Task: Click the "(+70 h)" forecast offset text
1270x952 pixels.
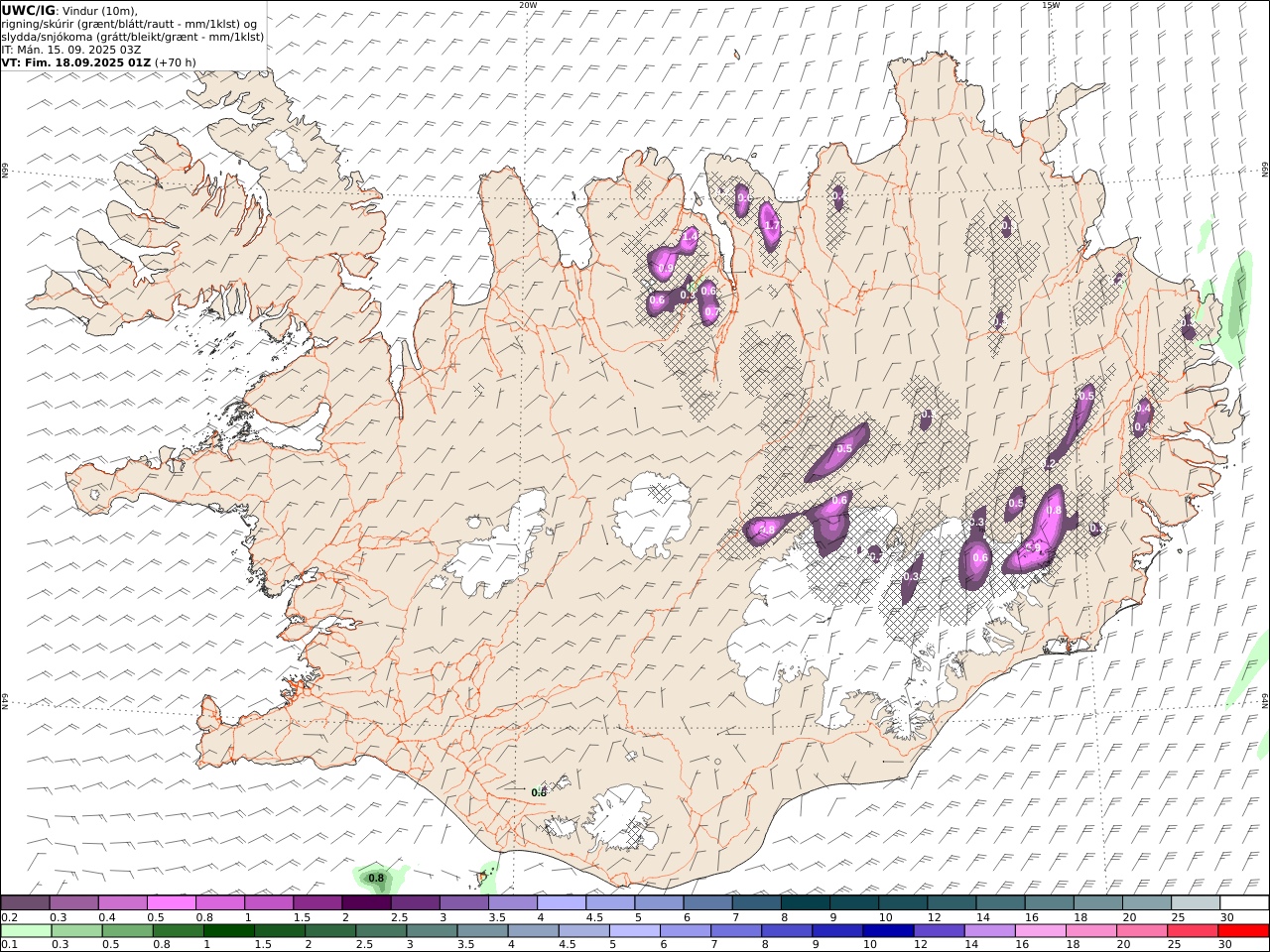Action: point(176,62)
